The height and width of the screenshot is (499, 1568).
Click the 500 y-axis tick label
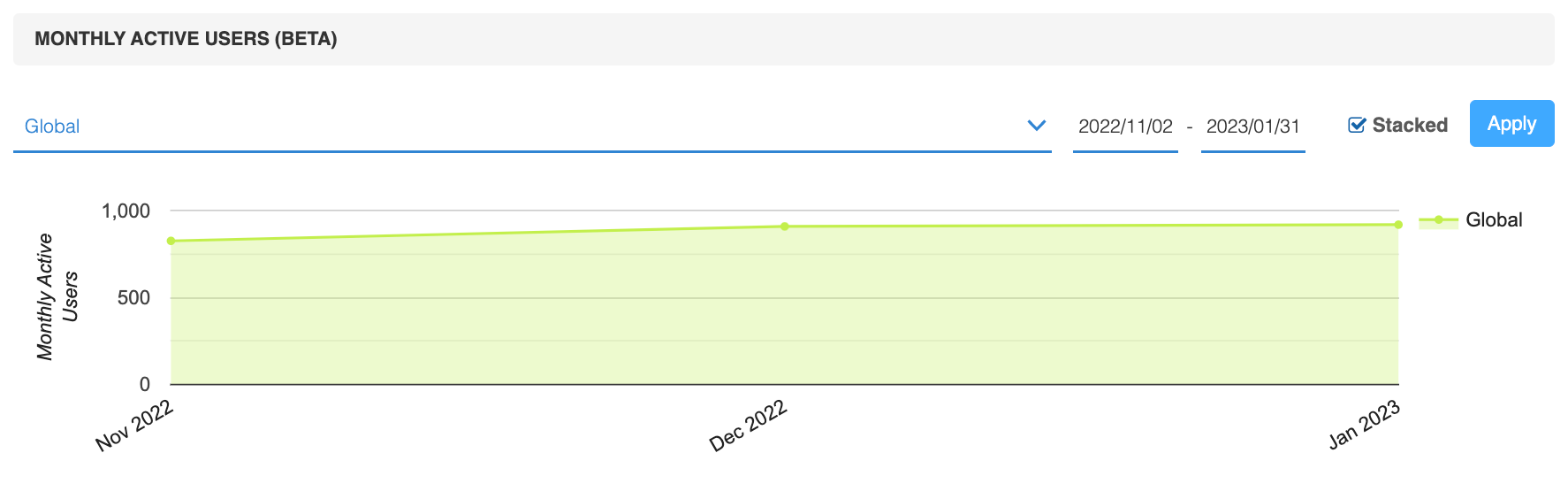(133, 297)
